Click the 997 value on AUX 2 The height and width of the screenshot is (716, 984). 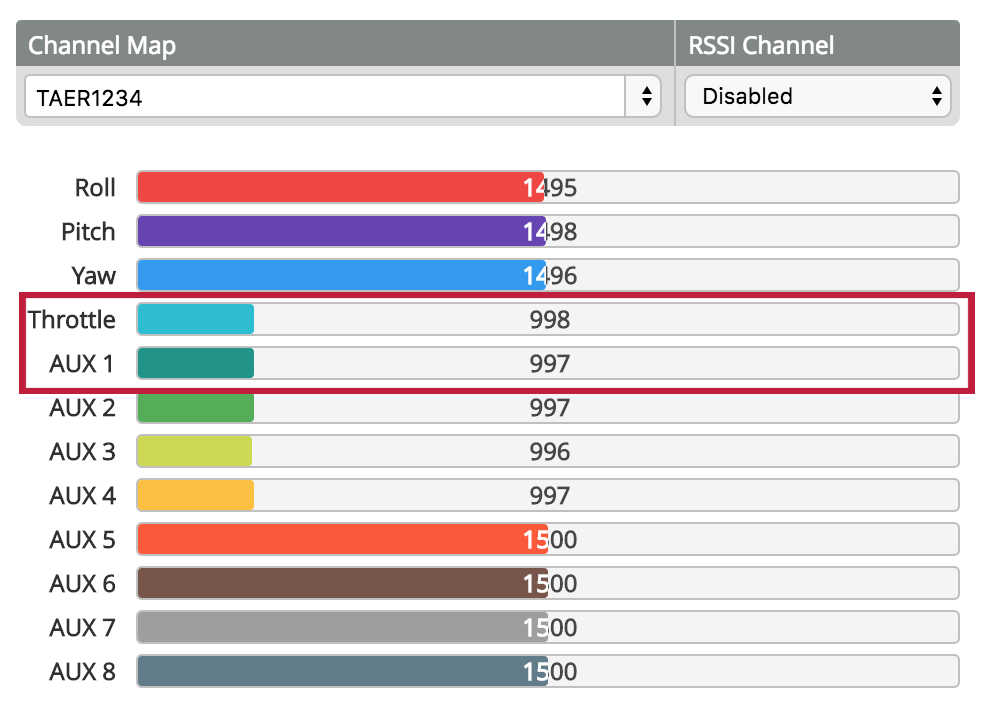(x=549, y=408)
